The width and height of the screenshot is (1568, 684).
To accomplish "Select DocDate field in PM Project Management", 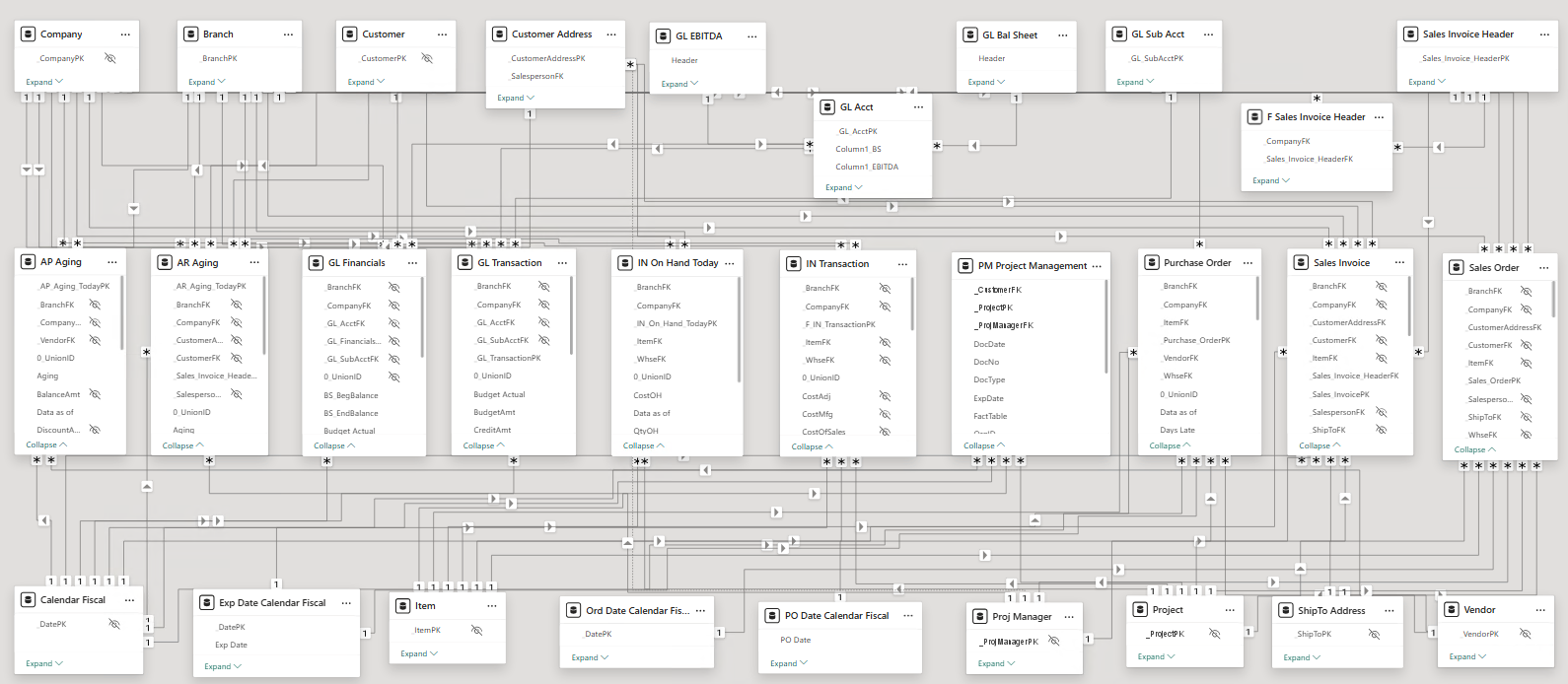I will click(989, 344).
